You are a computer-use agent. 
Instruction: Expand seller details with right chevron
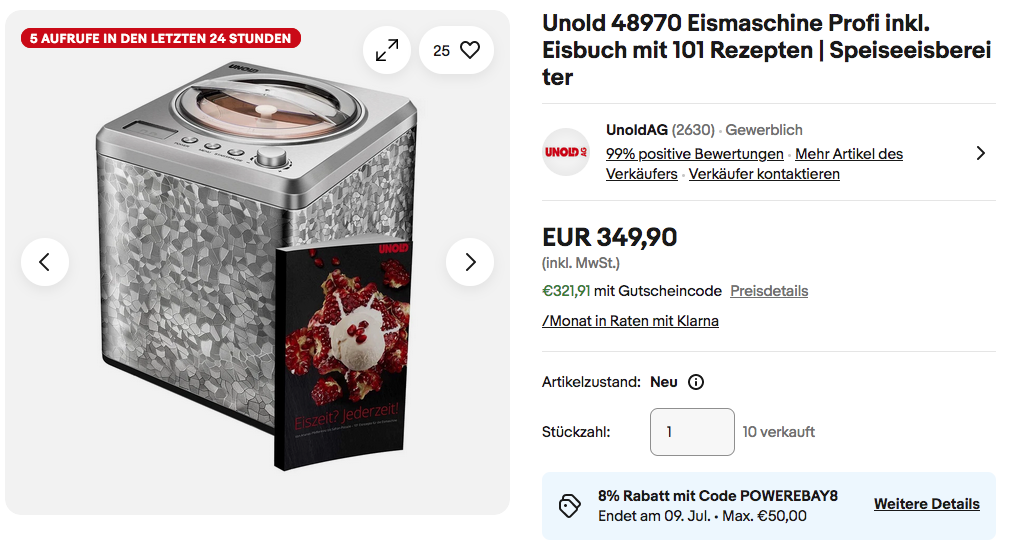click(980, 153)
